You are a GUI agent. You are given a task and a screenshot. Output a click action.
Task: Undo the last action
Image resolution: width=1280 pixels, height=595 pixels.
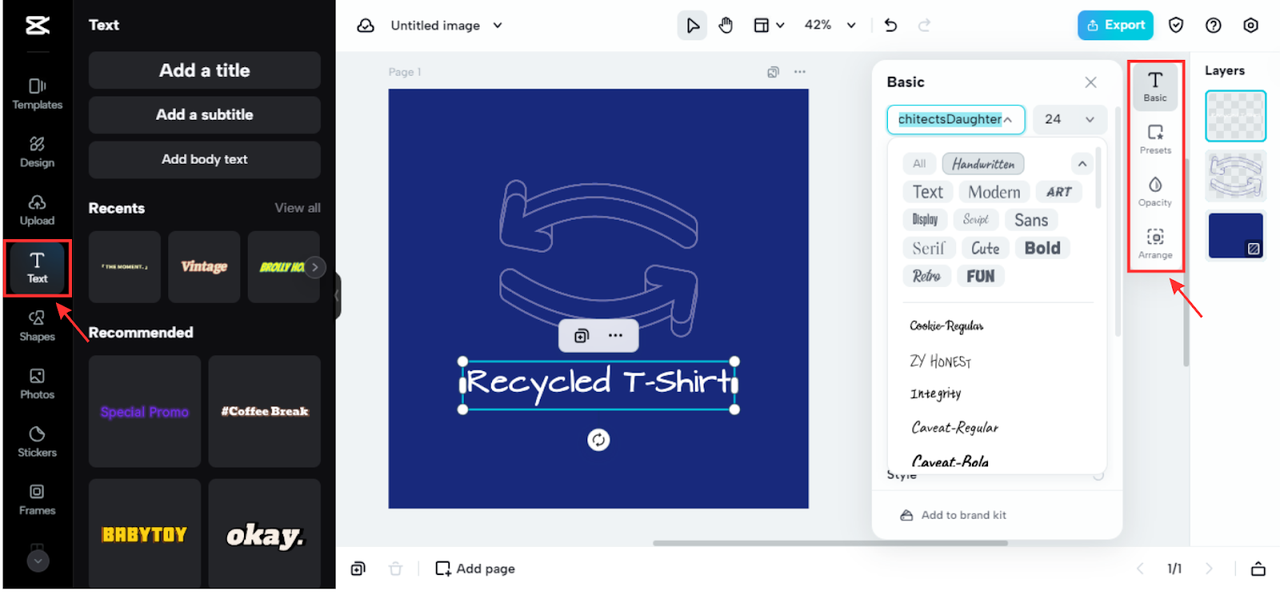coord(890,25)
